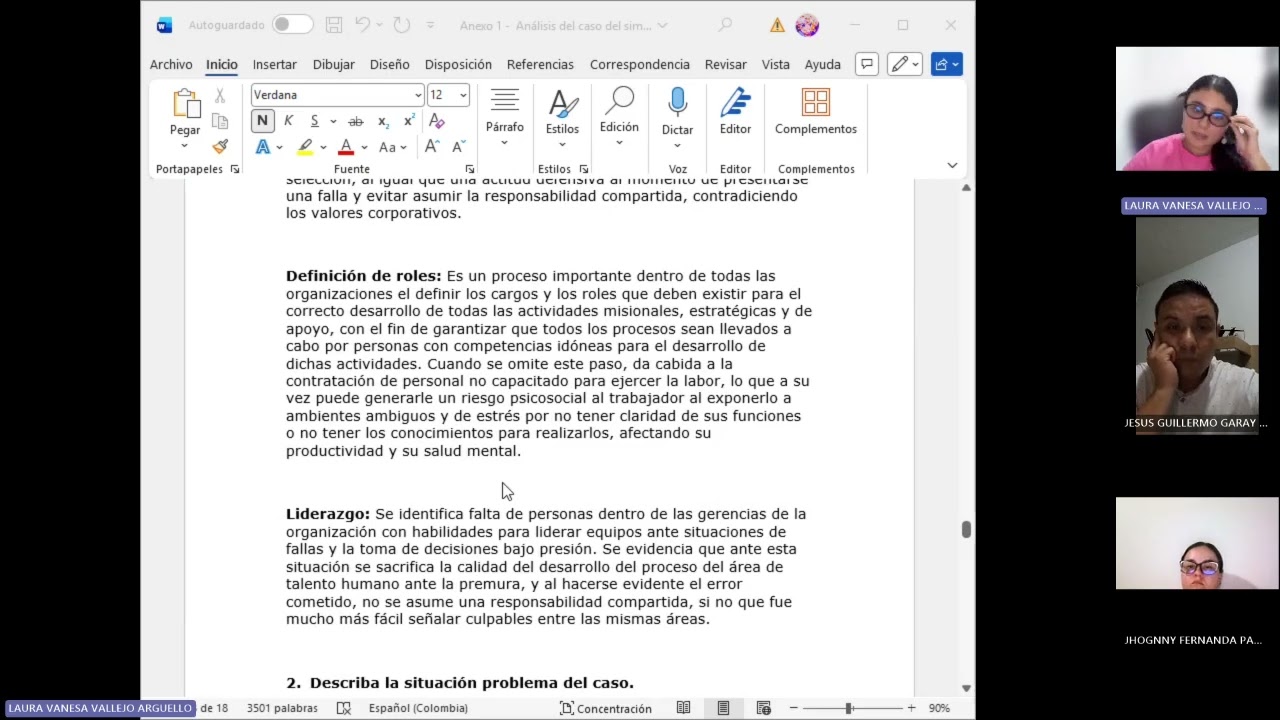Click the Cut scissors icon
This screenshot has width=1280, height=720.
click(220, 96)
